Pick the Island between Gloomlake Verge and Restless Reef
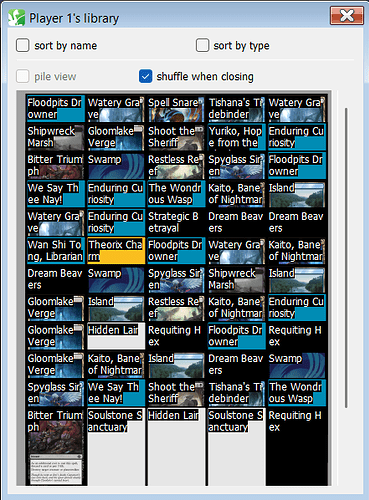Image resolution: width=369 pixels, height=500 pixels. pos(115,308)
